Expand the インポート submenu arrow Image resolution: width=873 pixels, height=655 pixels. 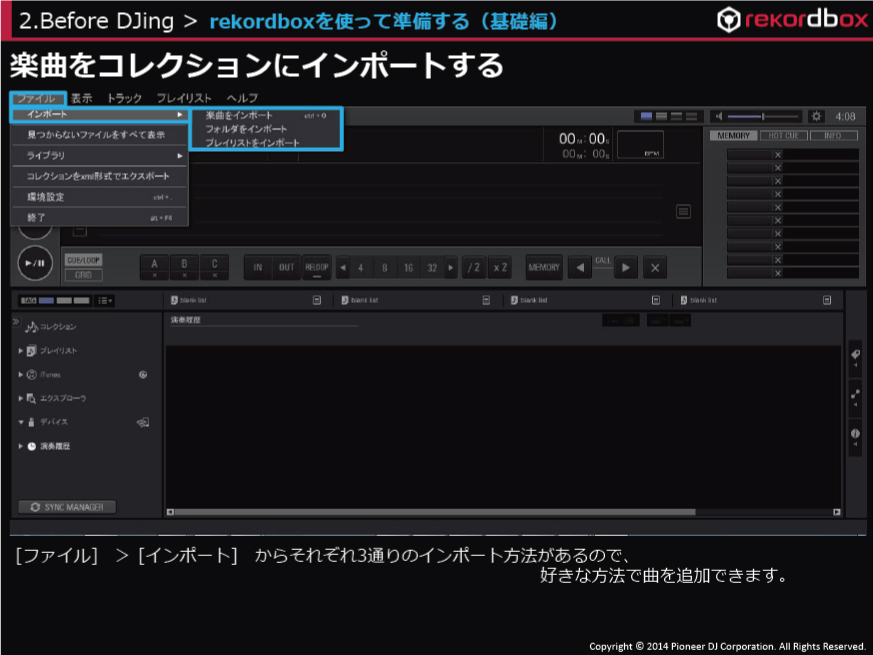point(180,114)
